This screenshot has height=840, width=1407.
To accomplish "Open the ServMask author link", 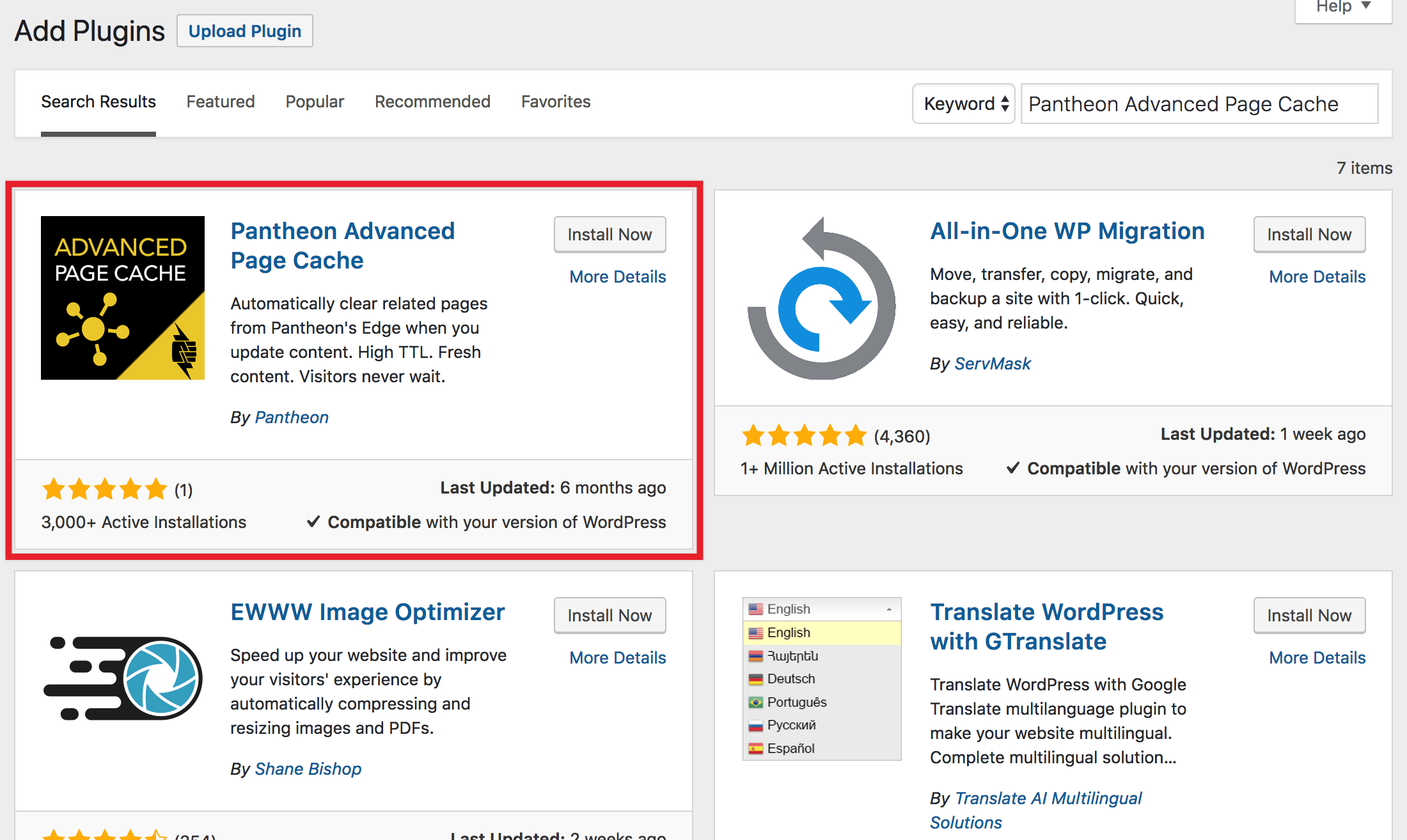I will pyautogui.click(x=993, y=363).
